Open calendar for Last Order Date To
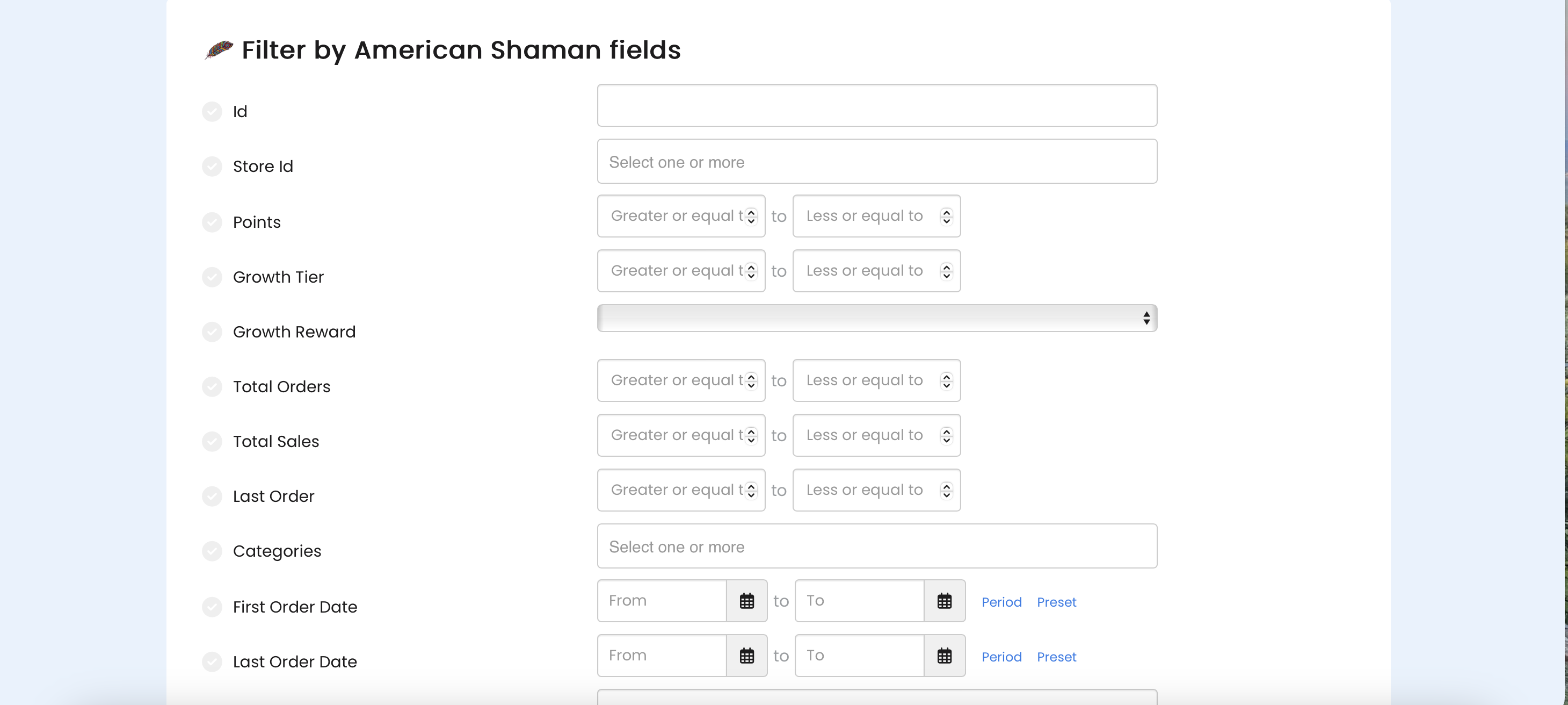 coord(944,656)
